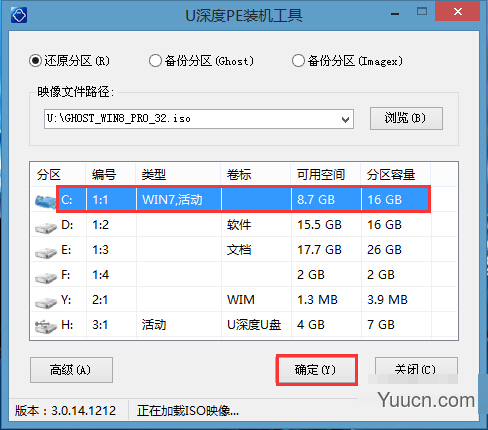
Task: Expand the image file path dropdown arrow
Action: (345, 119)
